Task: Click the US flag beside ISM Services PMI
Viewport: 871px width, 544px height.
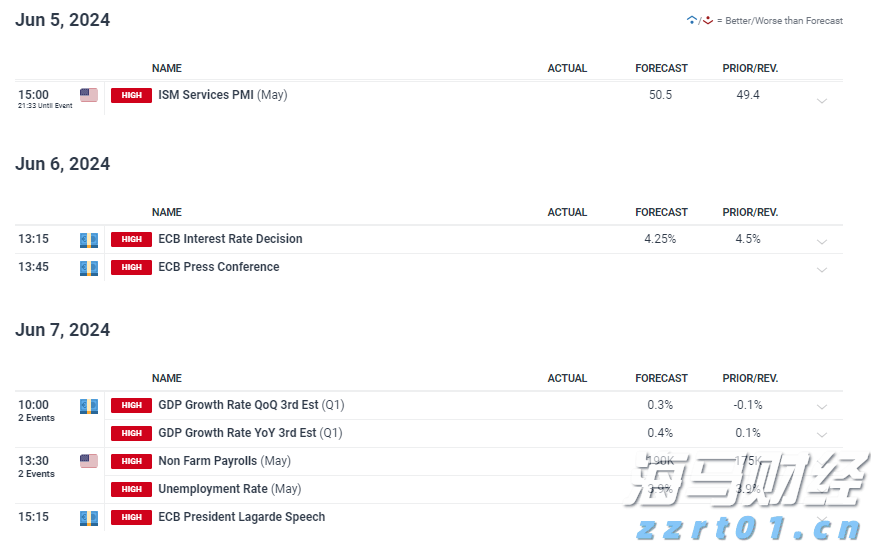Action: (x=89, y=95)
